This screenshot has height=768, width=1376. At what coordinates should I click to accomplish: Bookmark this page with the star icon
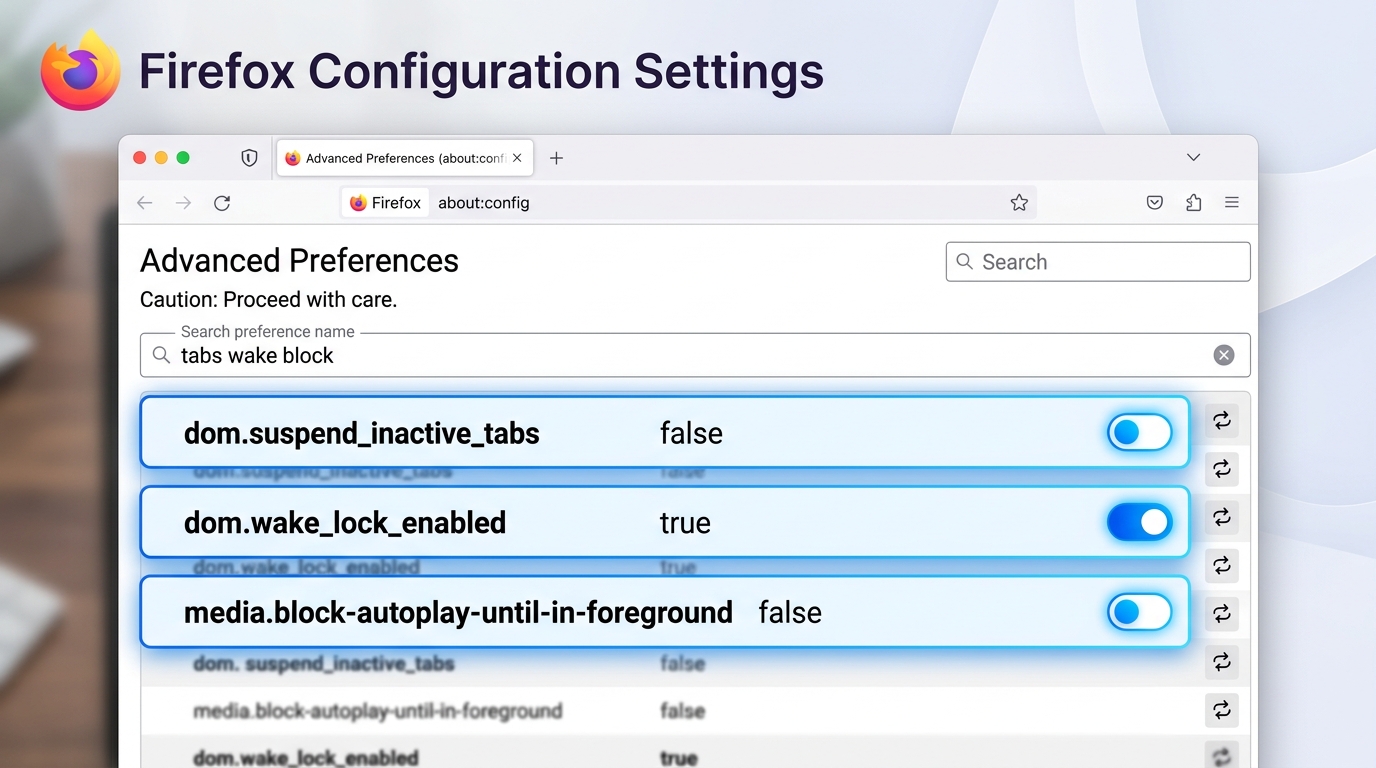[x=1019, y=203]
